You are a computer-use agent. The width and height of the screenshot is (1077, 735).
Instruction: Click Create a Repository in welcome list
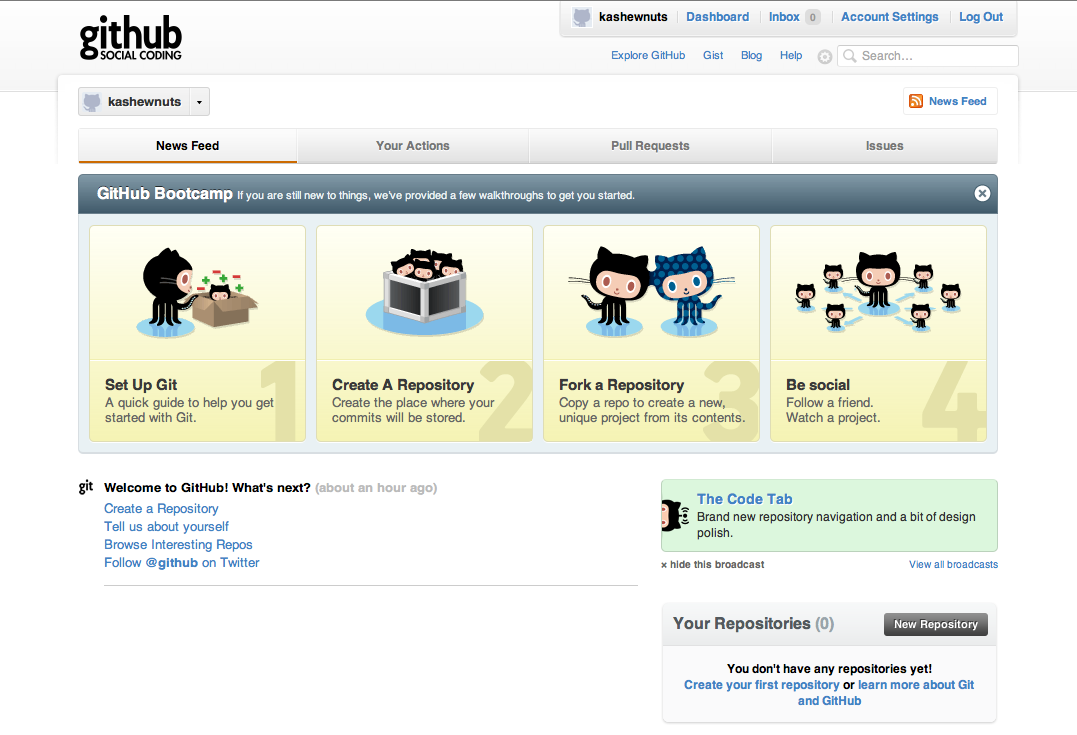pos(161,509)
